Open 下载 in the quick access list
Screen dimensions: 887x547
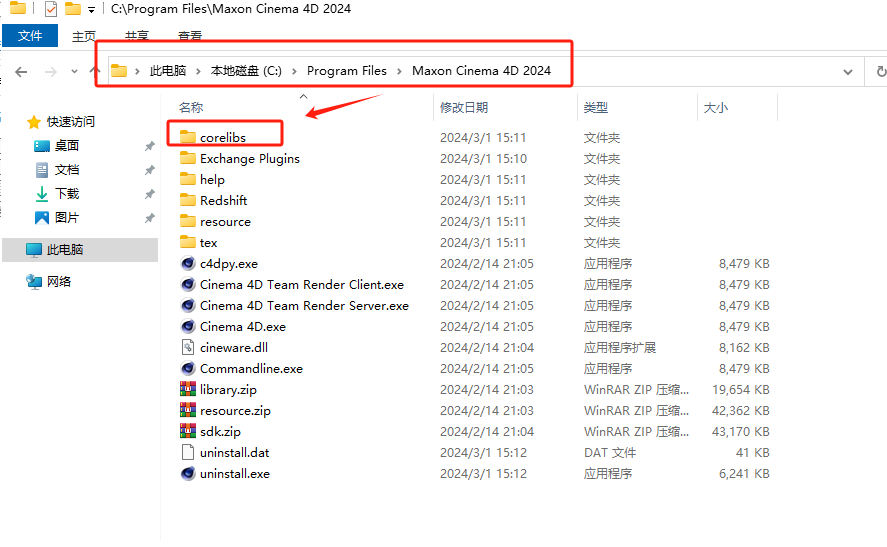tap(66, 193)
